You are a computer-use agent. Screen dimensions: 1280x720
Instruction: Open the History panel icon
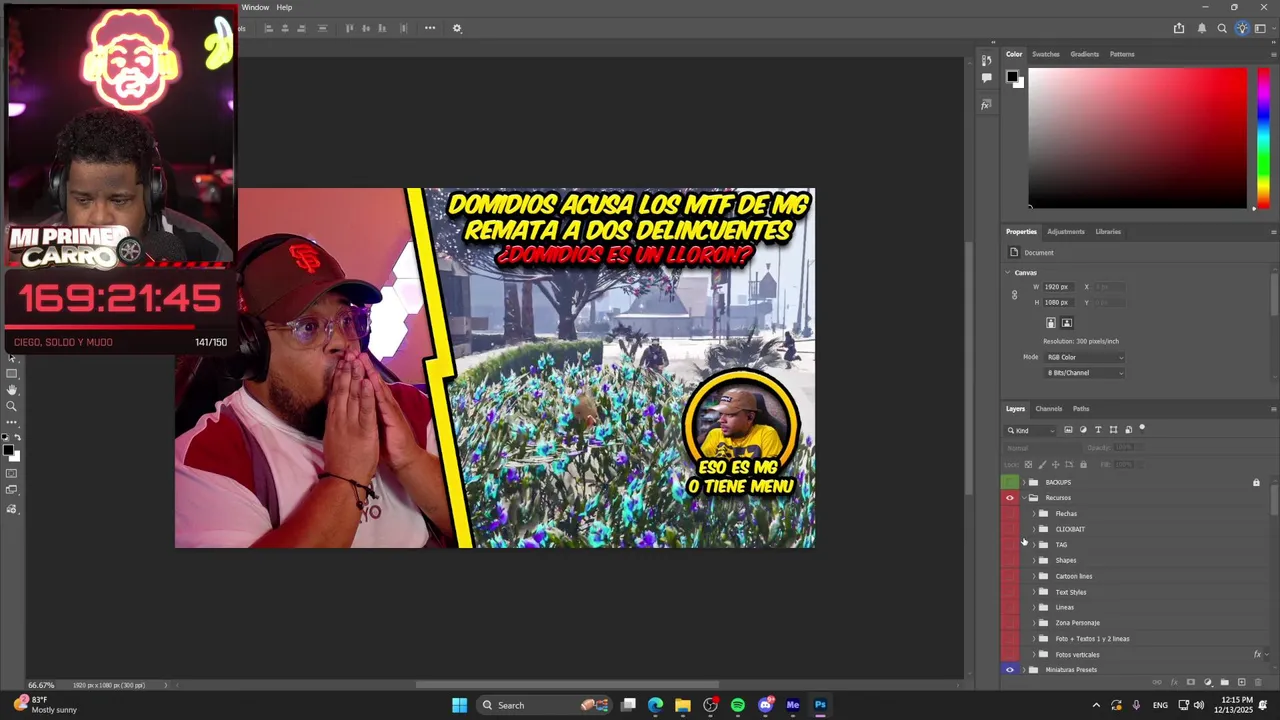(x=986, y=61)
